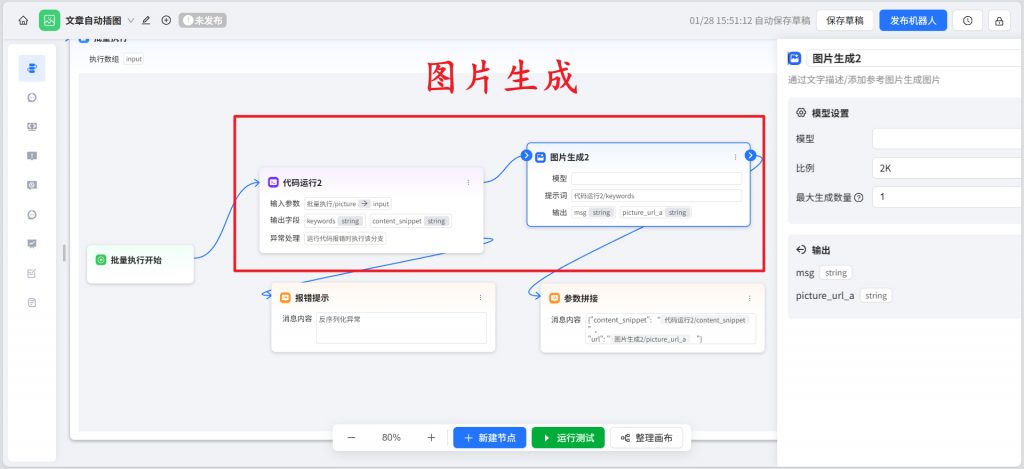Image resolution: width=1024 pixels, height=469 pixels.
Task: Open the 报错提示 node three-dot menu
Action: (x=481, y=298)
